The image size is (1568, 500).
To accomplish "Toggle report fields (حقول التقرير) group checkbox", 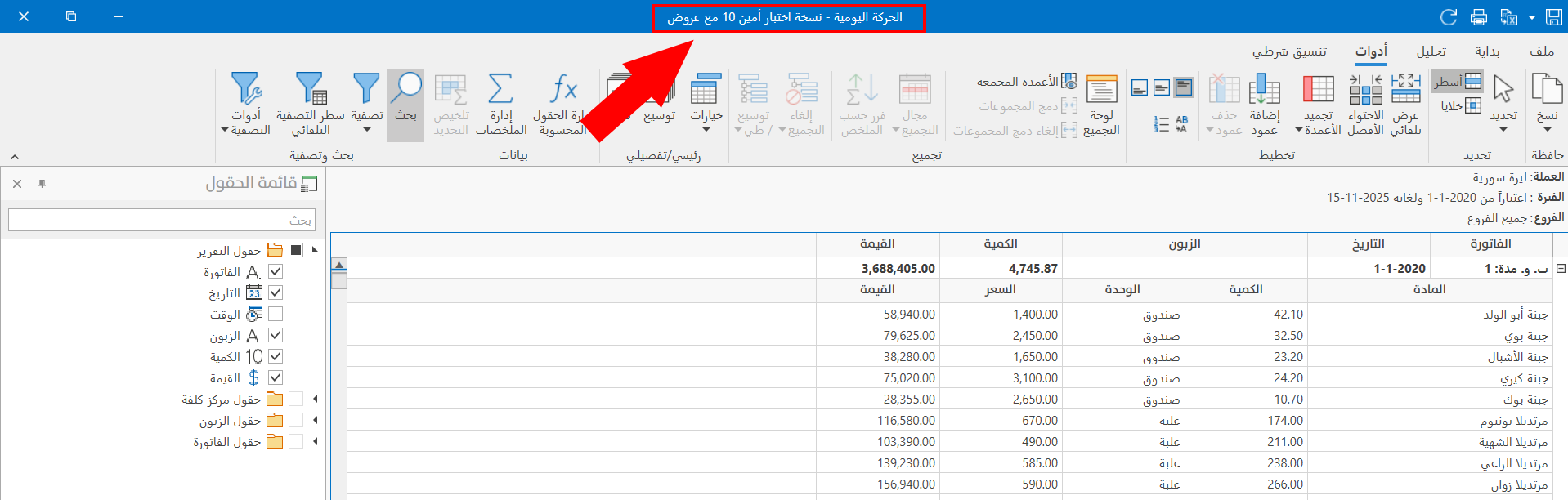I will click(296, 250).
